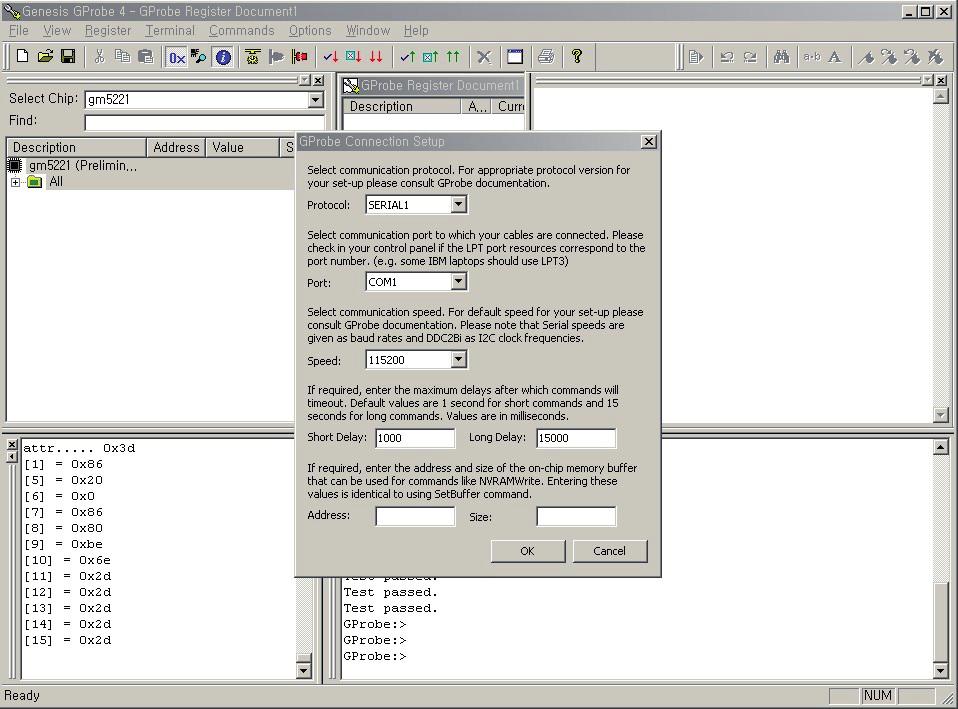
Task: Expand the All folder tree node
Action: [x=15, y=182]
